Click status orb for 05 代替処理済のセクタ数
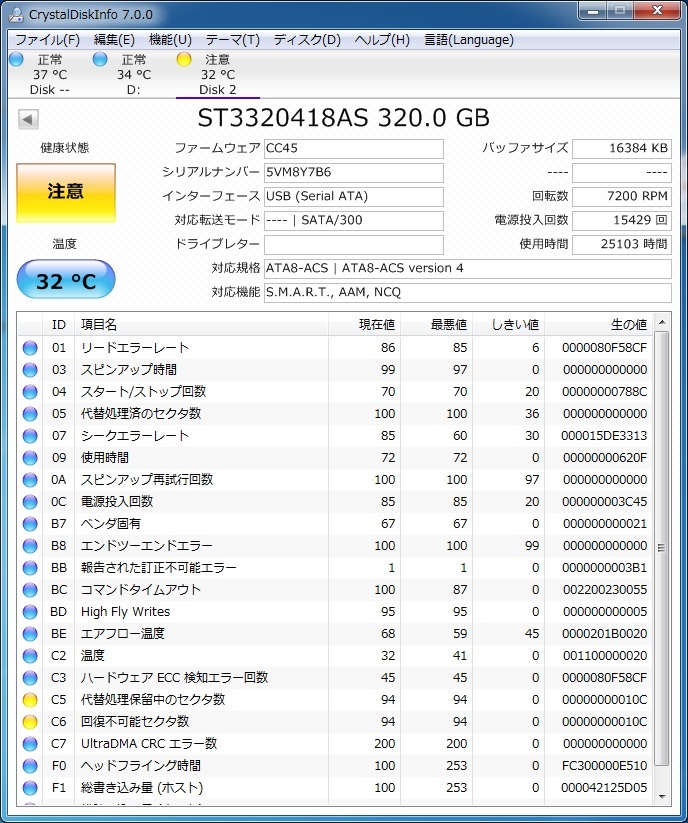Viewport: 688px width, 823px height. [x=30, y=414]
